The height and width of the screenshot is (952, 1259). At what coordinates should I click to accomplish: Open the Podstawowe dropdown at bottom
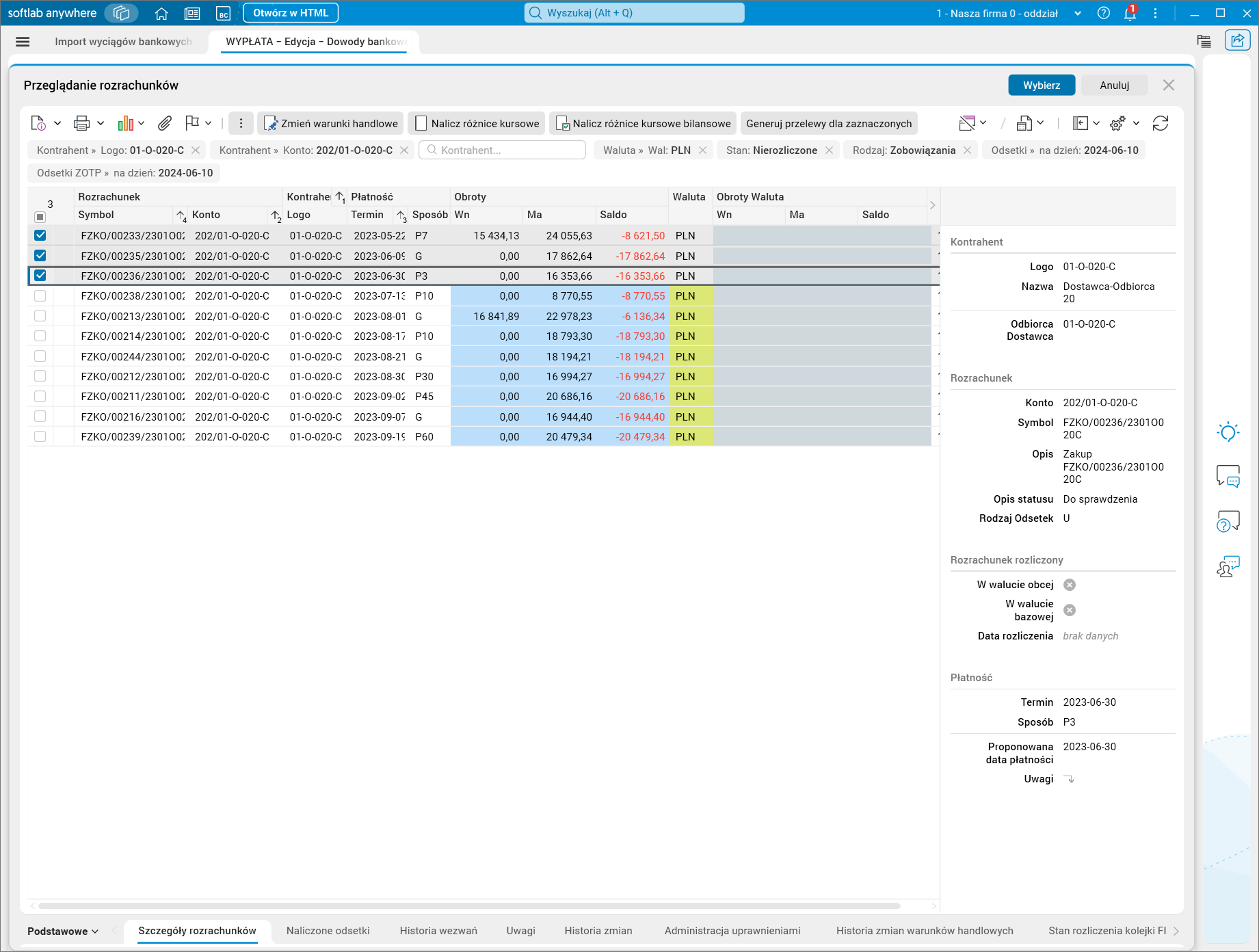[63, 931]
